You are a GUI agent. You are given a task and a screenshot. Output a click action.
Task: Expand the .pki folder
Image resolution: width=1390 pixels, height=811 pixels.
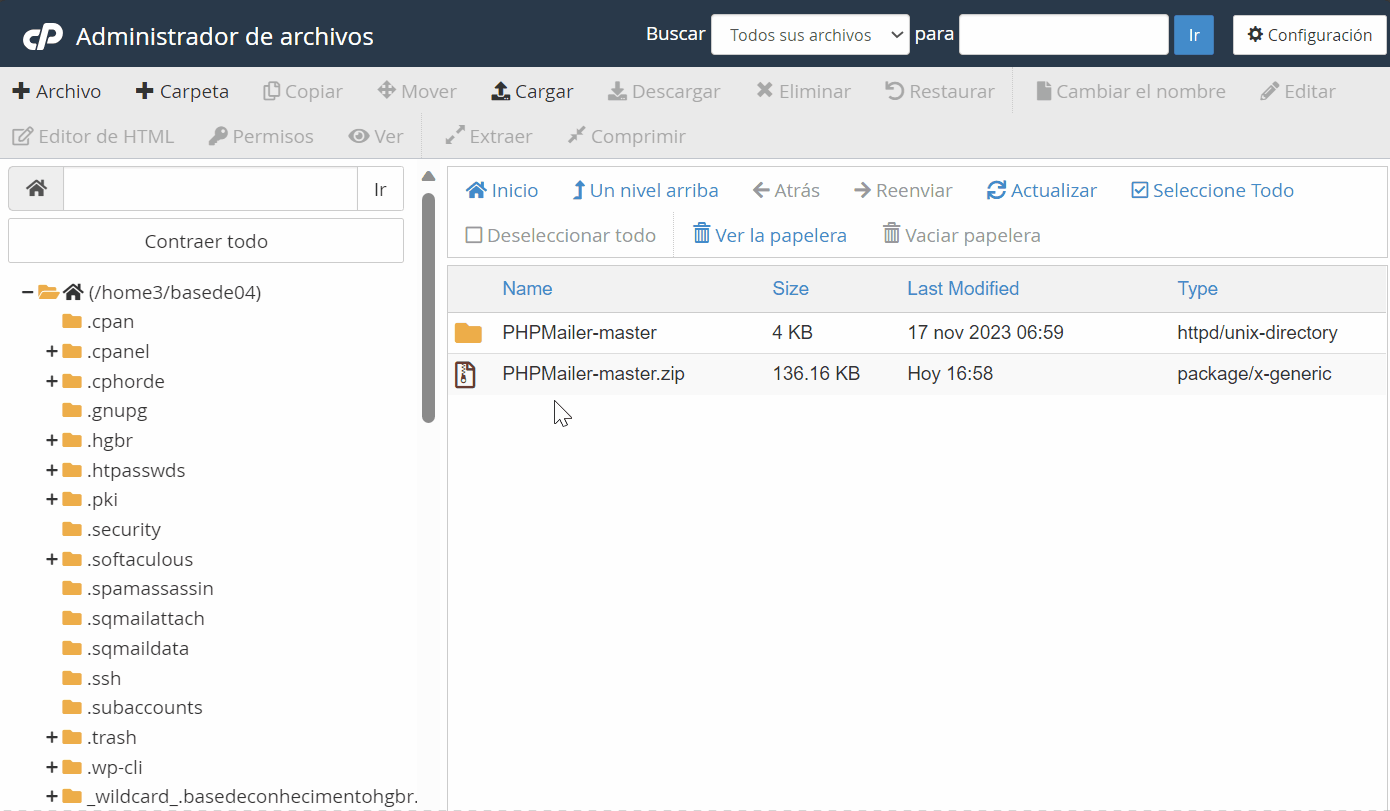[52, 499]
